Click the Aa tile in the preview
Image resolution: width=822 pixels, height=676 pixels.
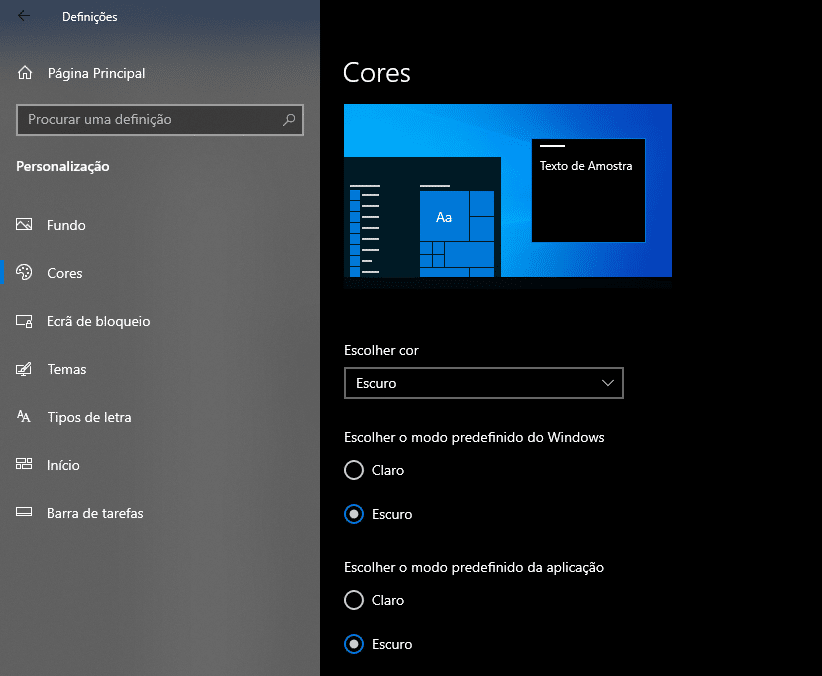[444, 216]
